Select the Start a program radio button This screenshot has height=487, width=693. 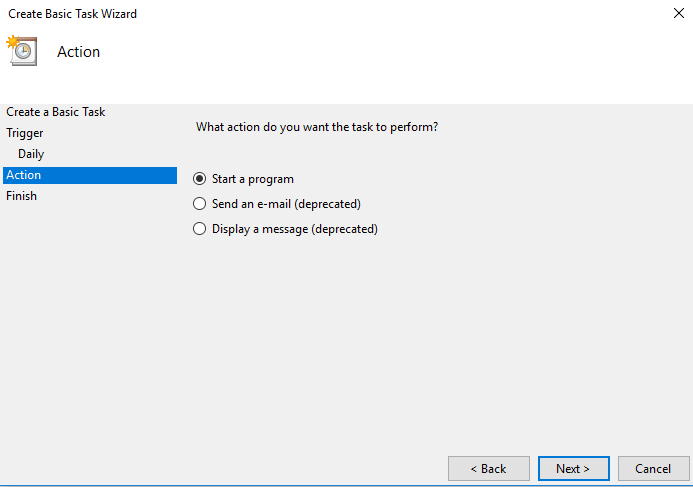click(x=199, y=179)
